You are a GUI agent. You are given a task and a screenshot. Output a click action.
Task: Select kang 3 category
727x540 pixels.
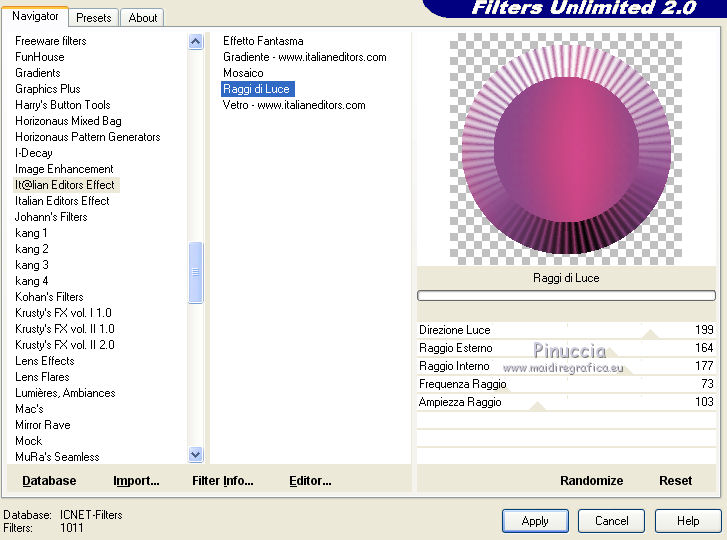point(32,265)
